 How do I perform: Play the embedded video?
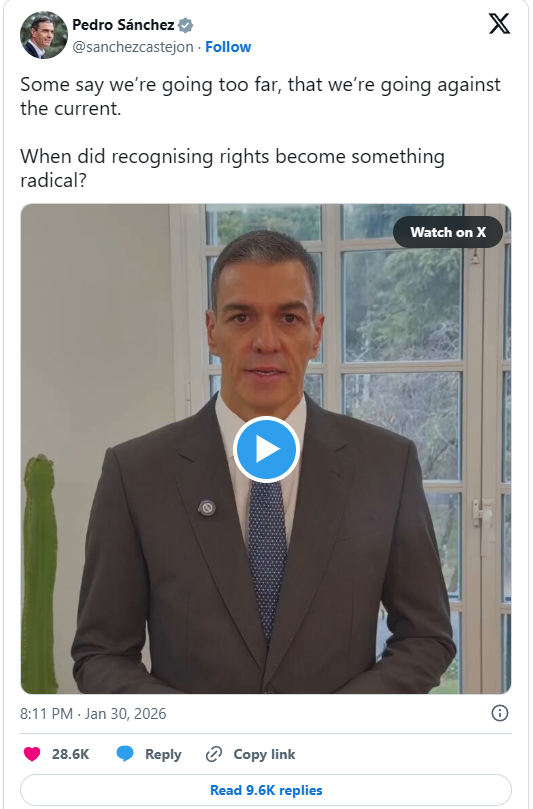click(266, 449)
